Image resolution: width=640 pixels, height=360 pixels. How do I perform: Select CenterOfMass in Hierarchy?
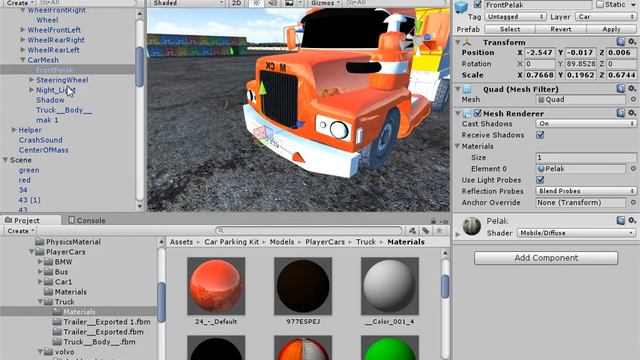click(43, 150)
